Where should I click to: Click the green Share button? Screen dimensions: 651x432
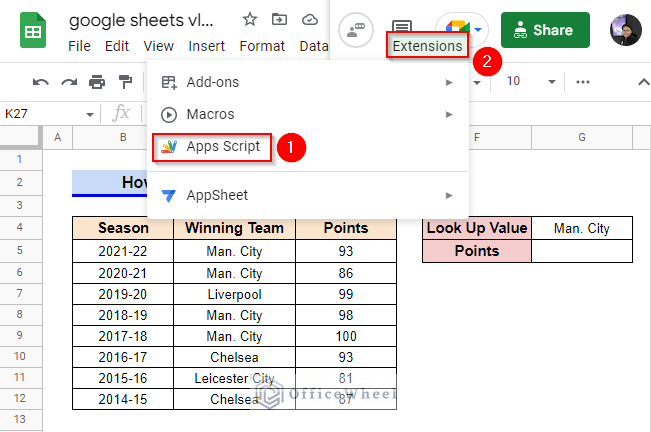545,30
